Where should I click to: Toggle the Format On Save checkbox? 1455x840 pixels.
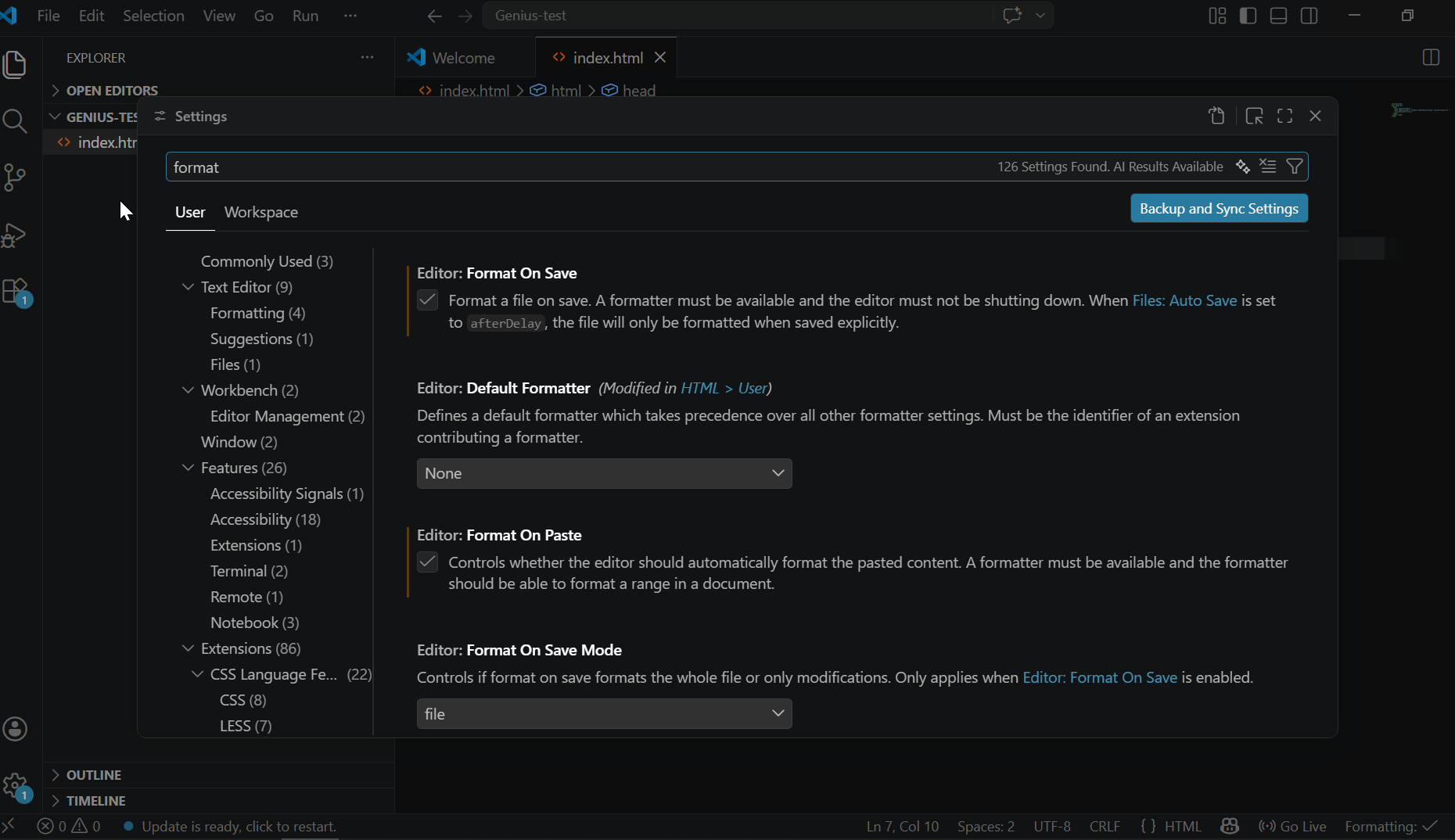pyautogui.click(x=427, y=300)
